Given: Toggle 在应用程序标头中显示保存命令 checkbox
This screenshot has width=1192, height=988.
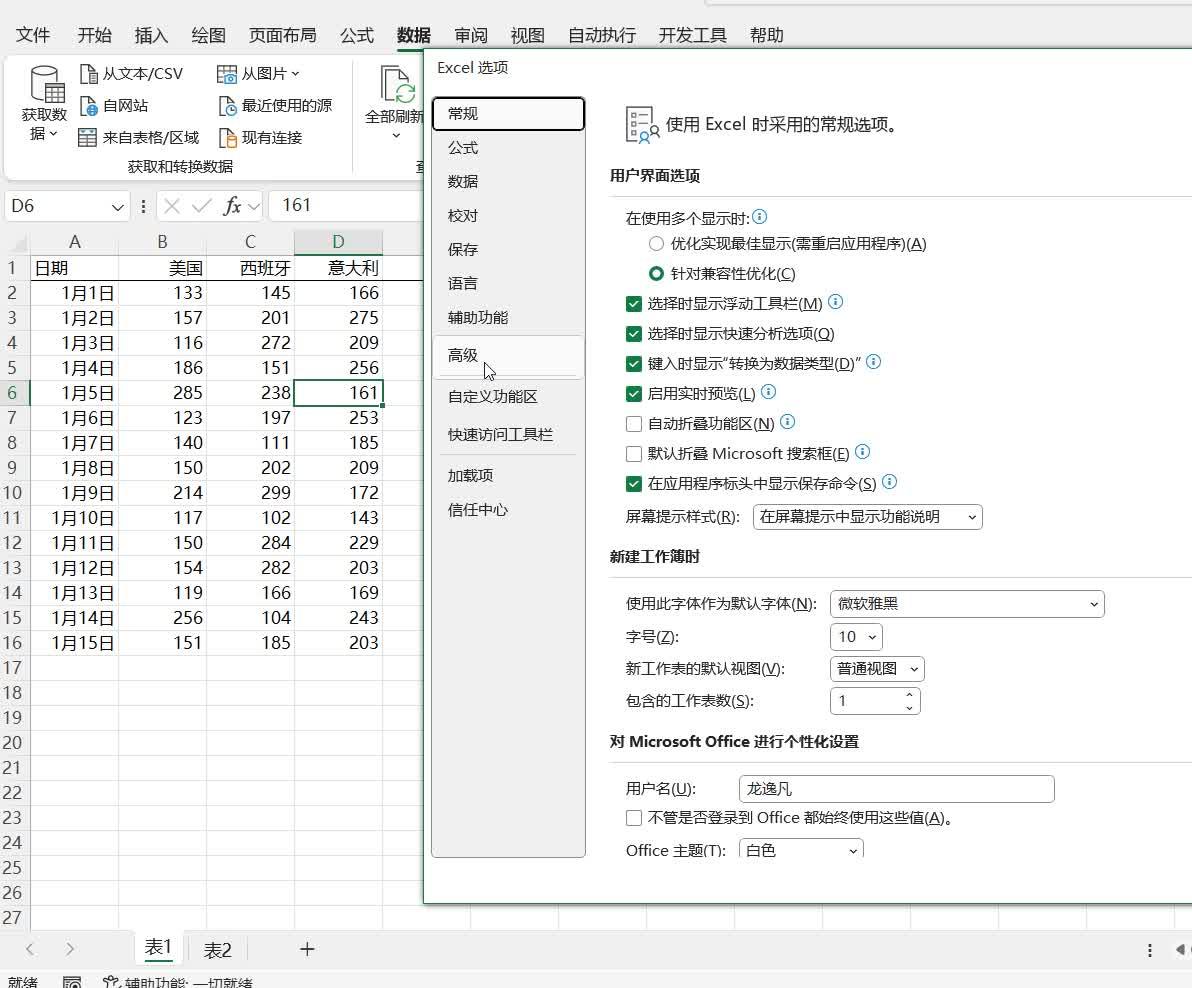Looking at the screenshot, I should point(634,484).
